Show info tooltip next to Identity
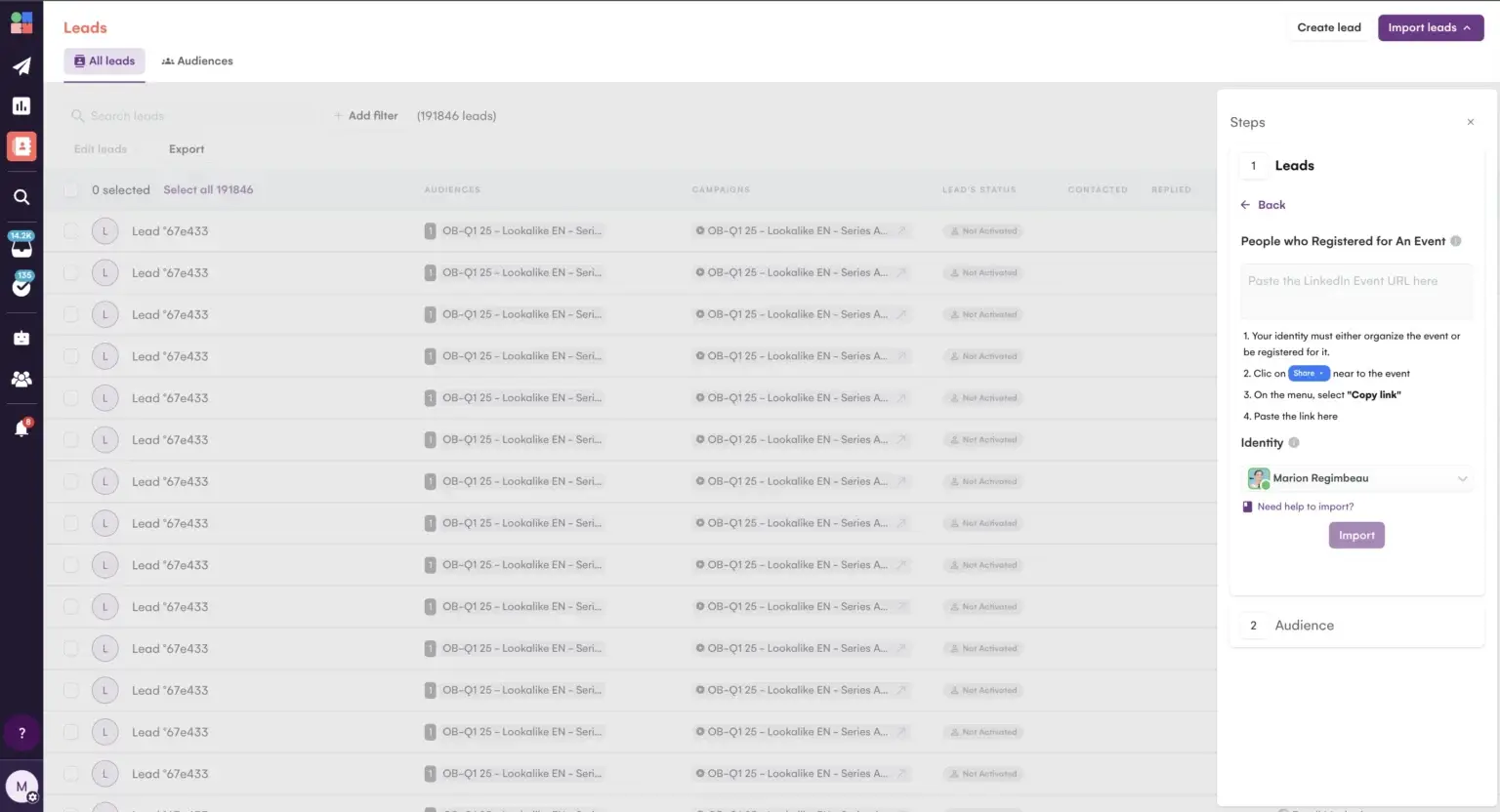 coord(1294,442)
